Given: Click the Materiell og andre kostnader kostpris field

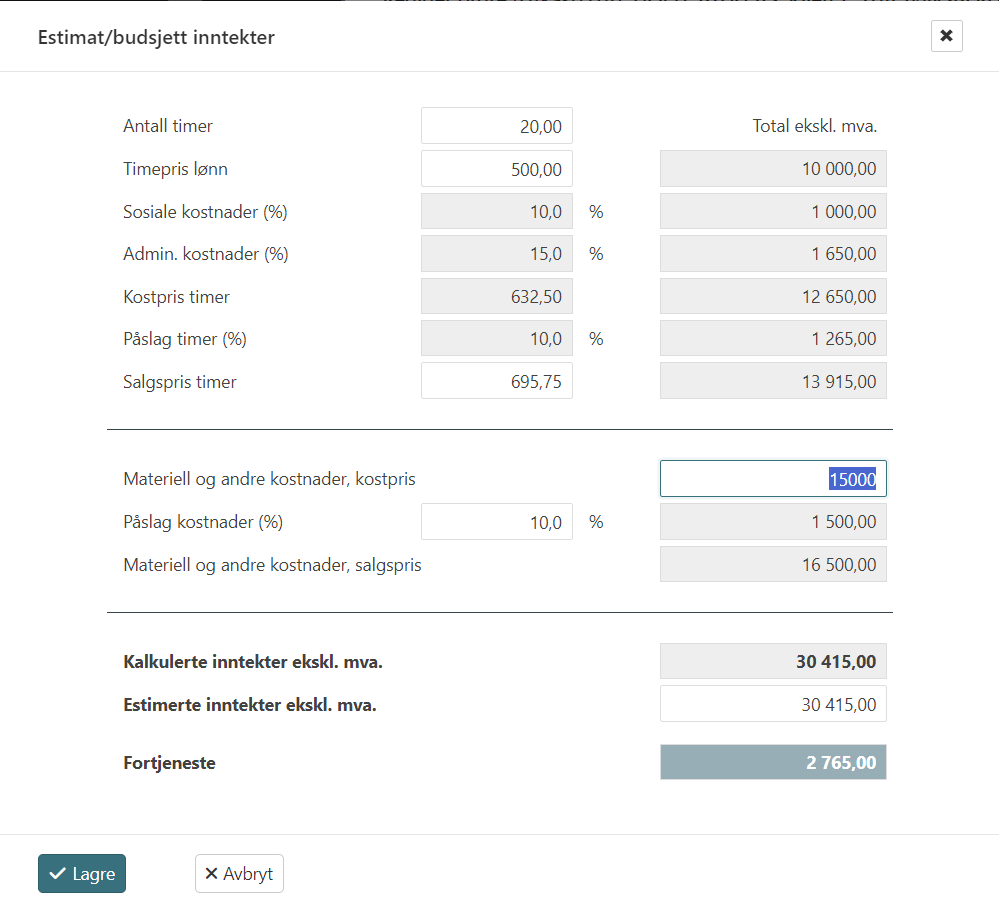Looking at the screenshot, I should point(773,479).
